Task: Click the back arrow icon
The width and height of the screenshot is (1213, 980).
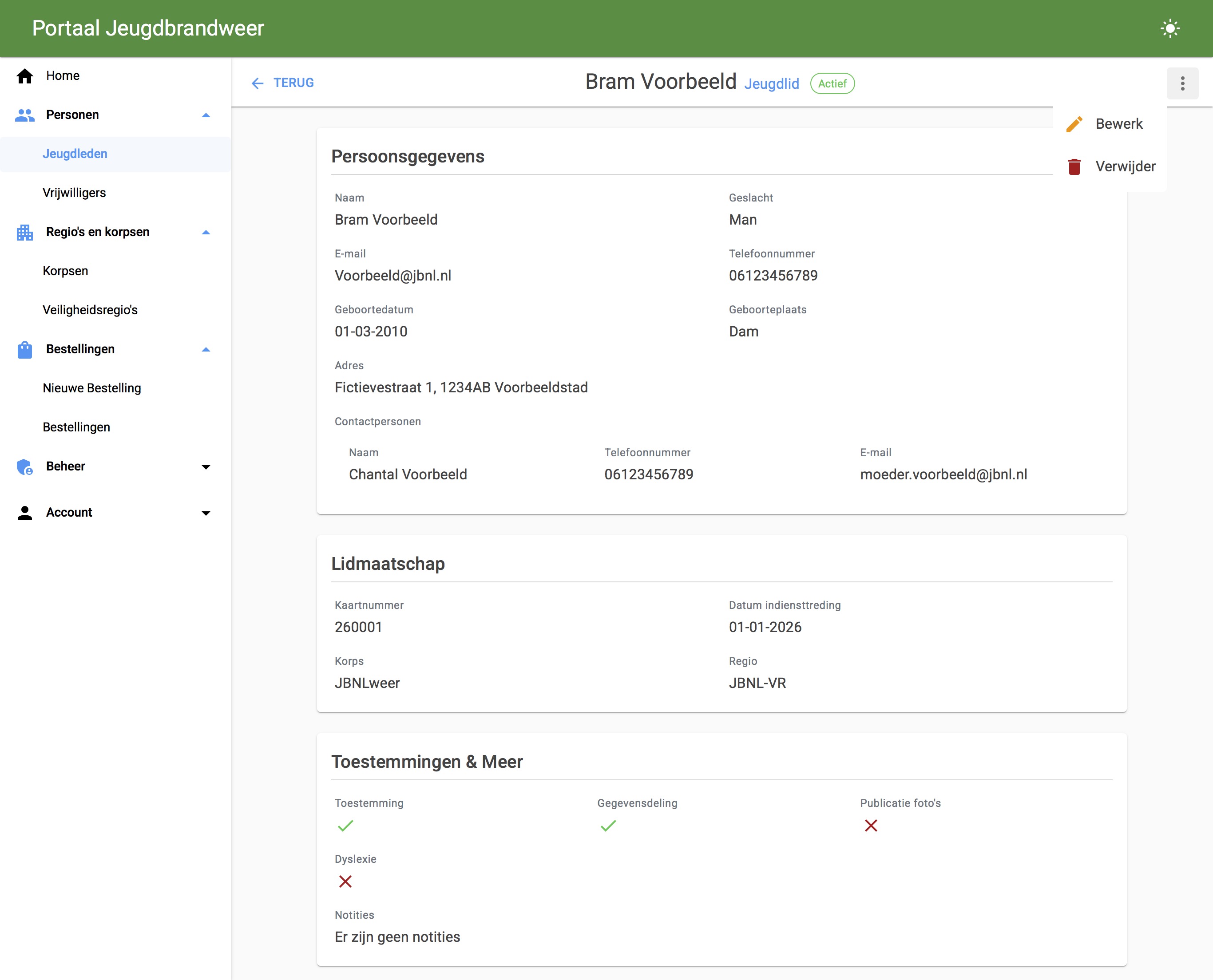Action: (258, 83)
